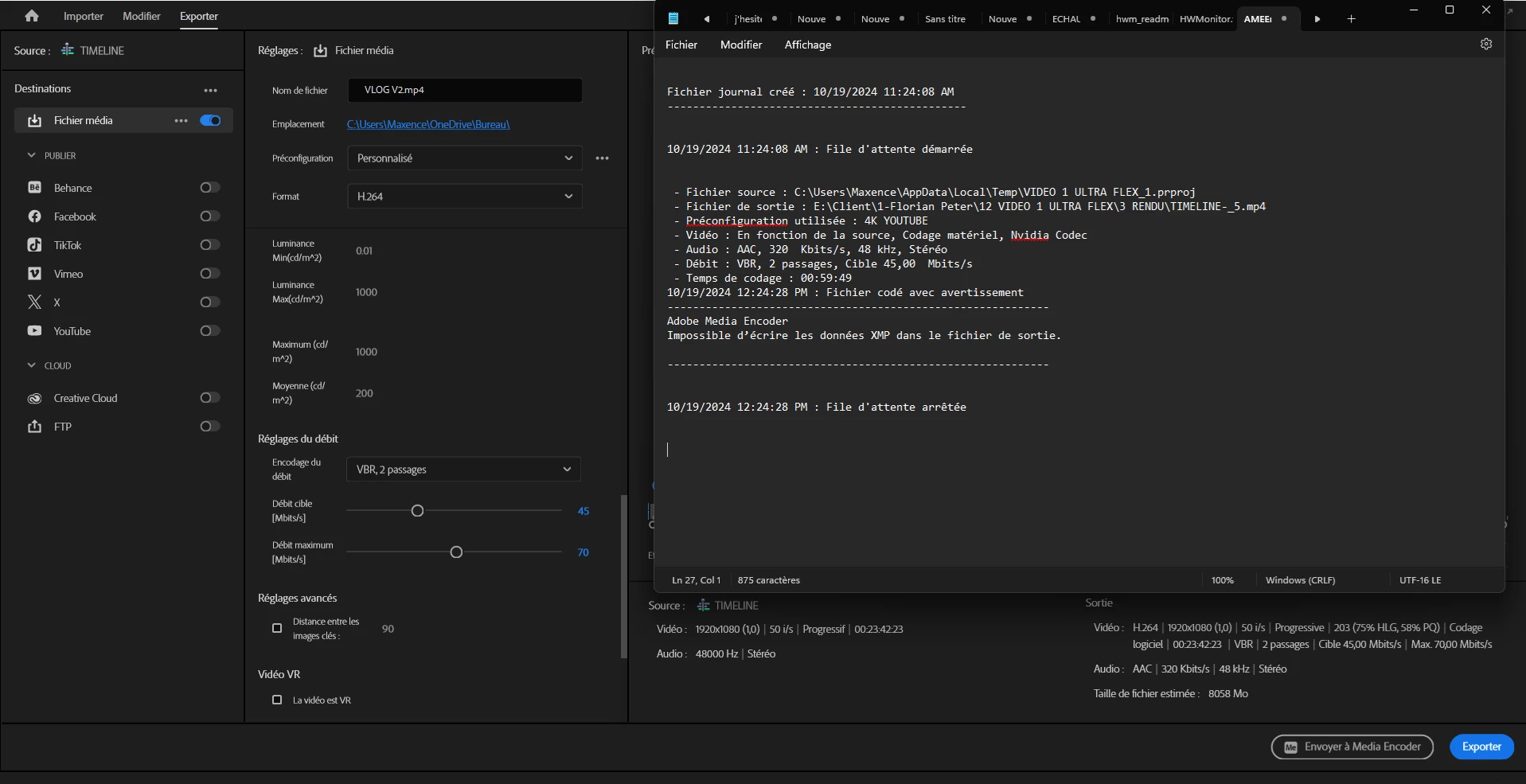This screenshot has width=1526, height=784.
Task: Click Débit cible value 45
Action: point(583,511)
